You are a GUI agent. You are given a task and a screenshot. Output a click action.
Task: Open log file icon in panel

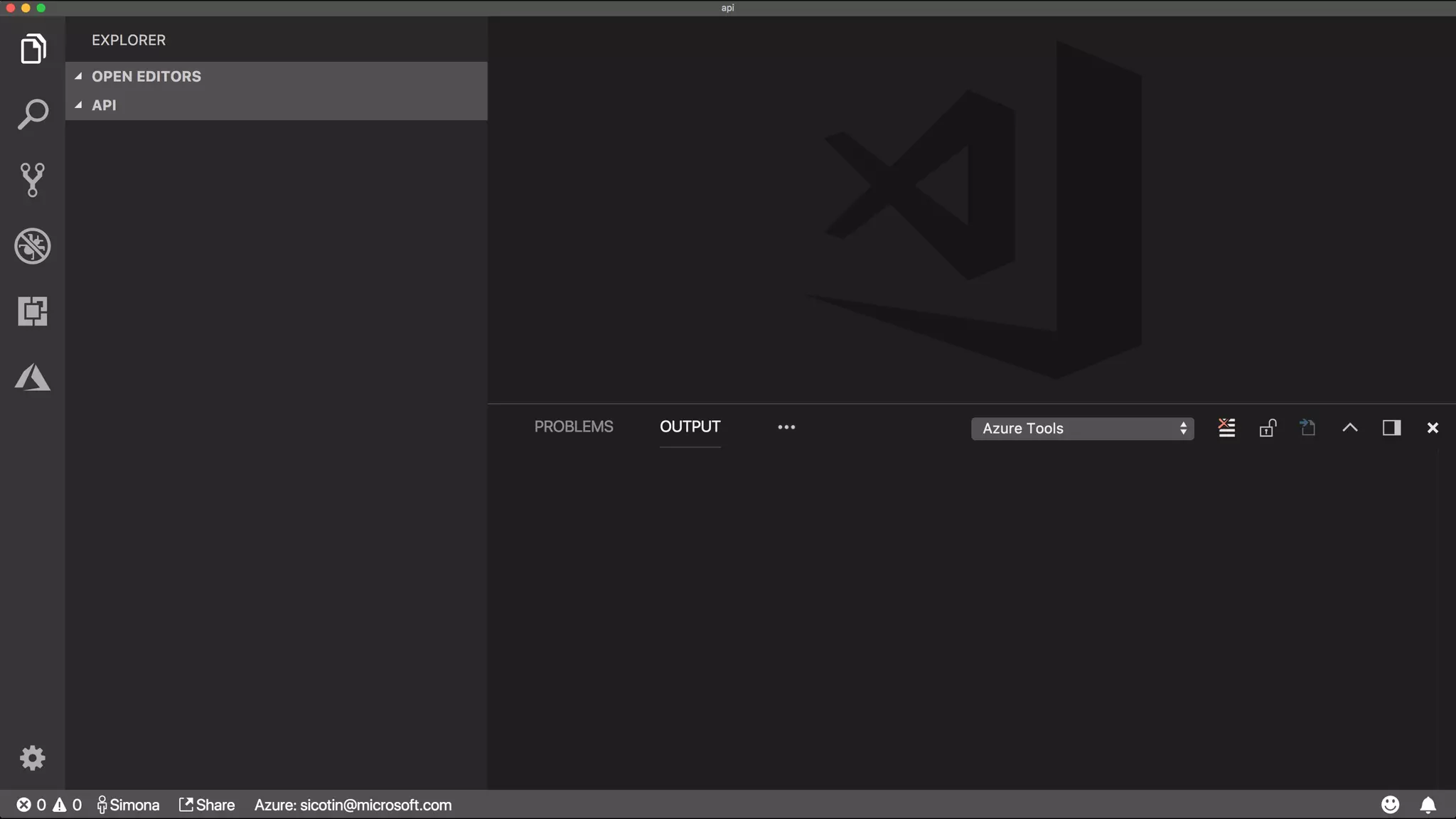(1308, 427)
